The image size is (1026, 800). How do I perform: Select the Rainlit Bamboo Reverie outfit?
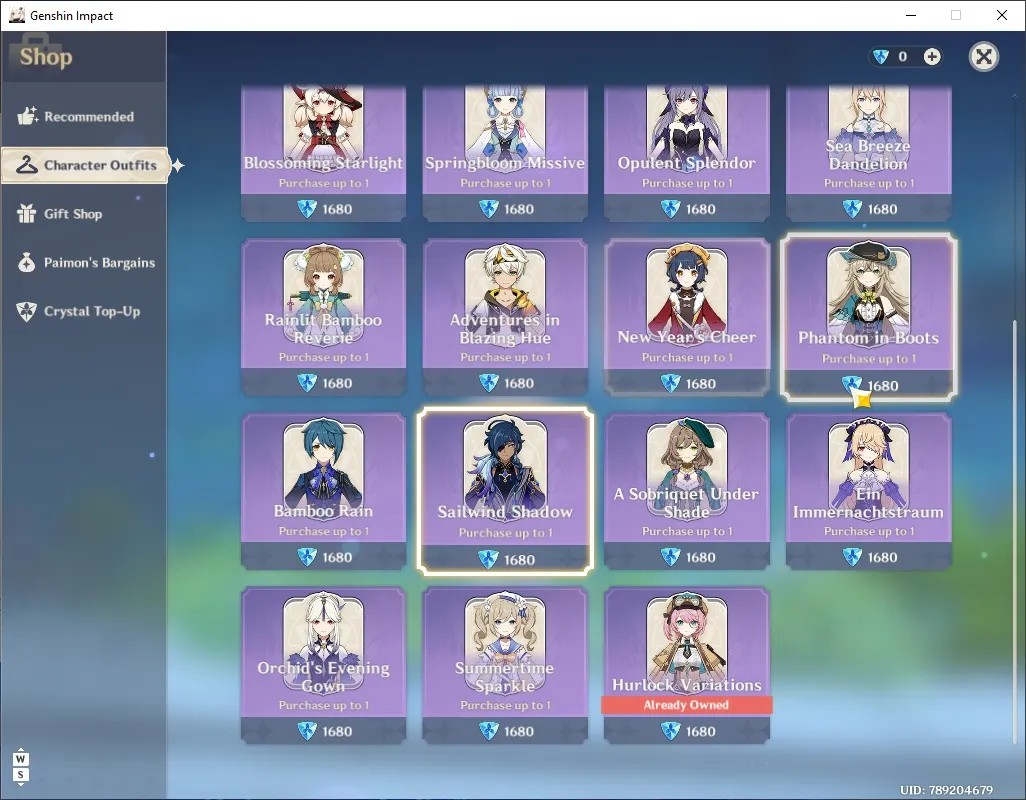tap(323, 317)
